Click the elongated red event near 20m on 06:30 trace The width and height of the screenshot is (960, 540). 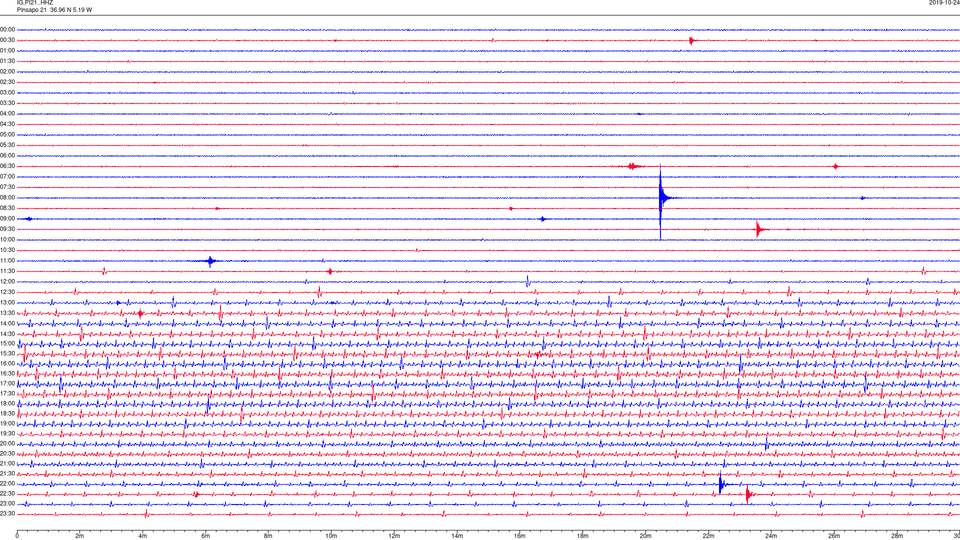[x=634, y=167]
